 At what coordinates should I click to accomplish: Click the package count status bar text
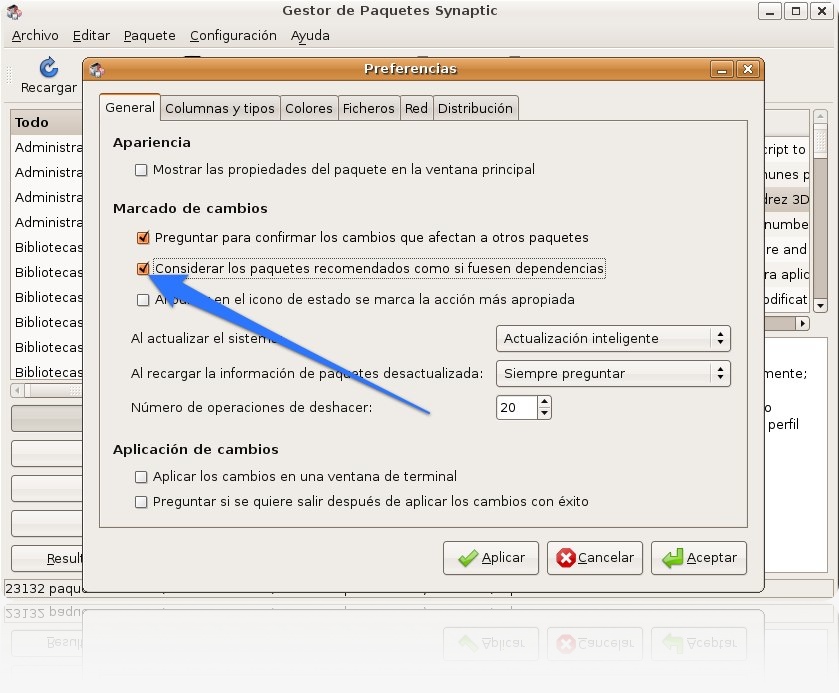pyautogui.click(x=45, y=589)
